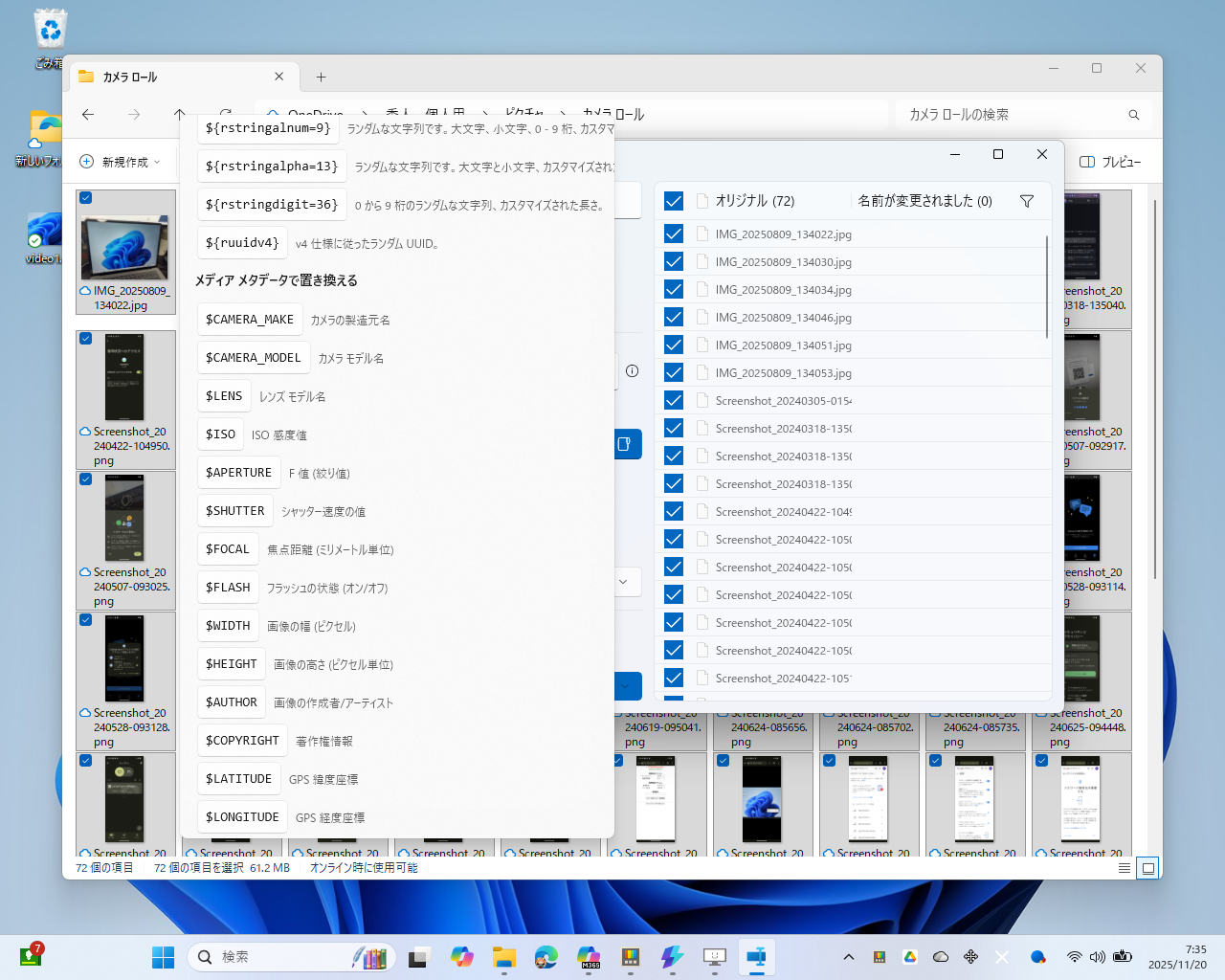Click the back navigation arrow in Explorer
This screenshot has height=980, width=1225.
click(x=88, y=114)
